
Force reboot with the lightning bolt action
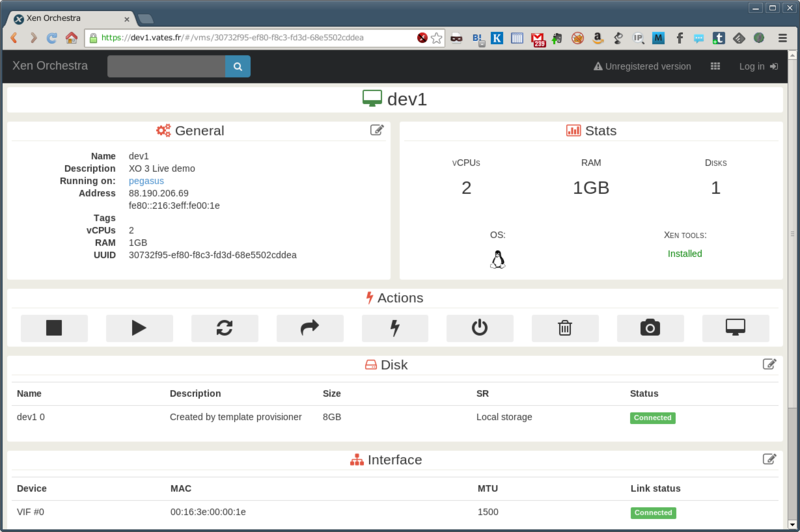click(x=395, y=328)
